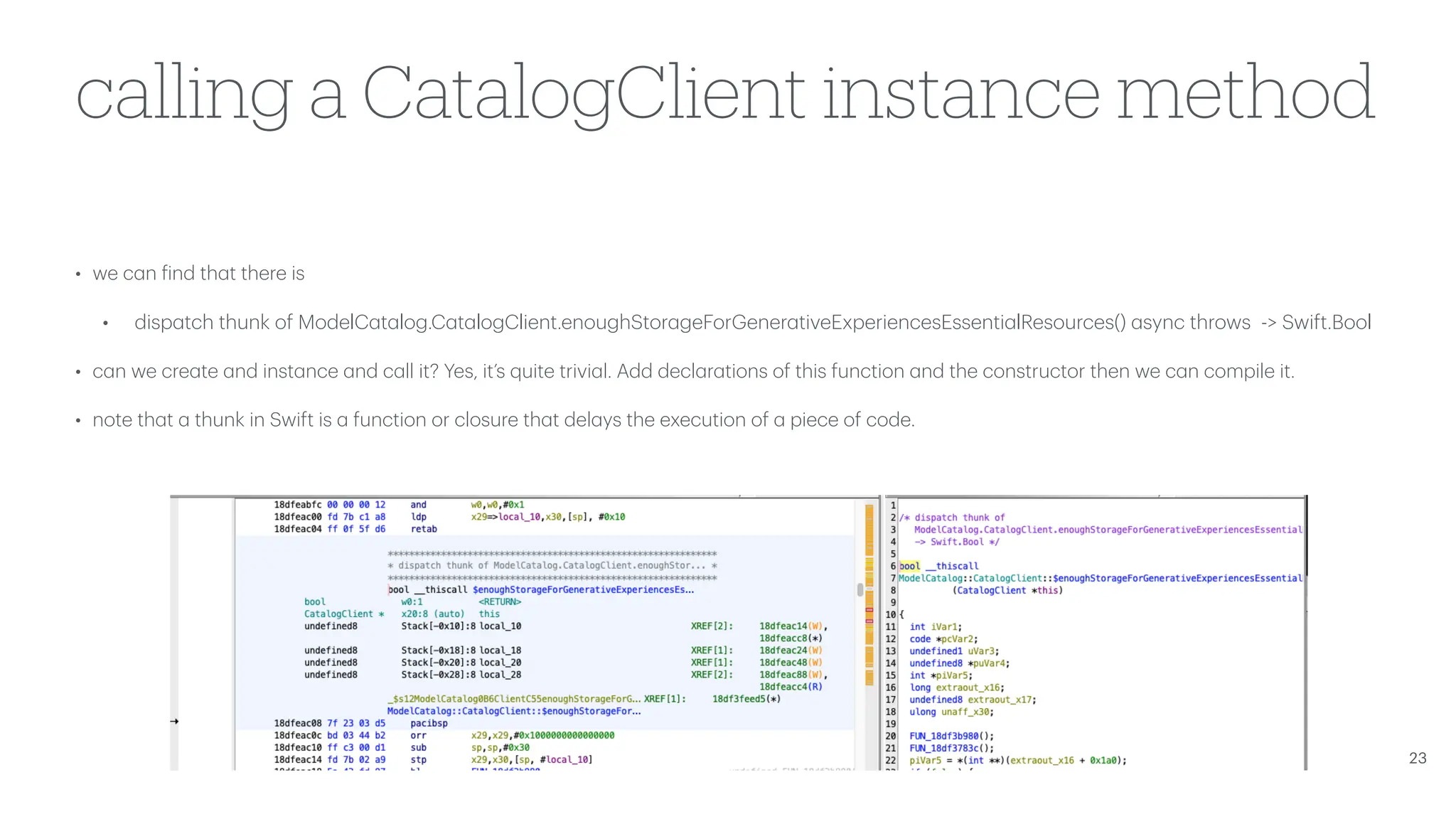Click the listing's vertical scrollbar thumb
Viewport: 1456px width, 819px height.
coord(860,589)
